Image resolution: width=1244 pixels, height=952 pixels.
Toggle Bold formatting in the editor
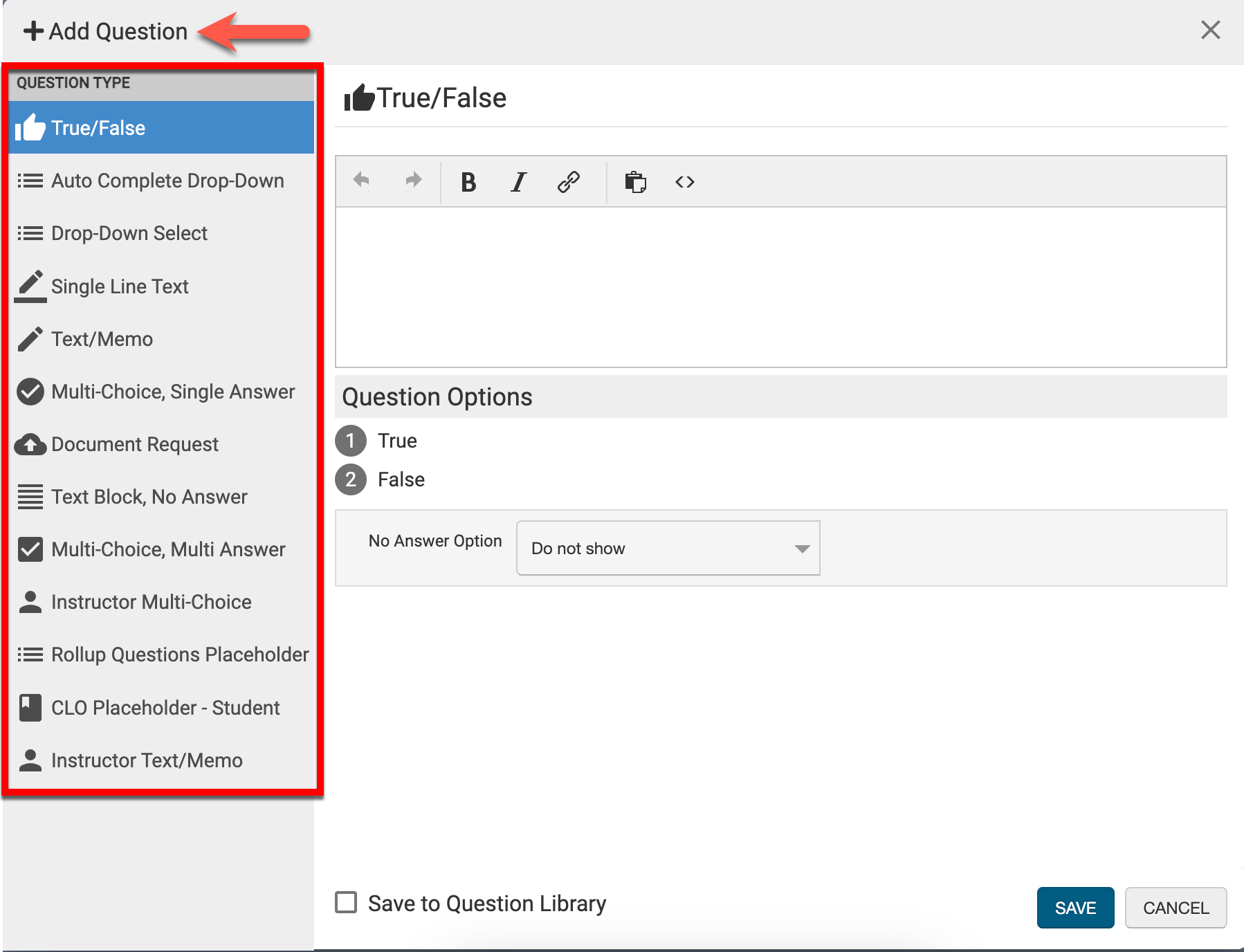tap(468, 182)
